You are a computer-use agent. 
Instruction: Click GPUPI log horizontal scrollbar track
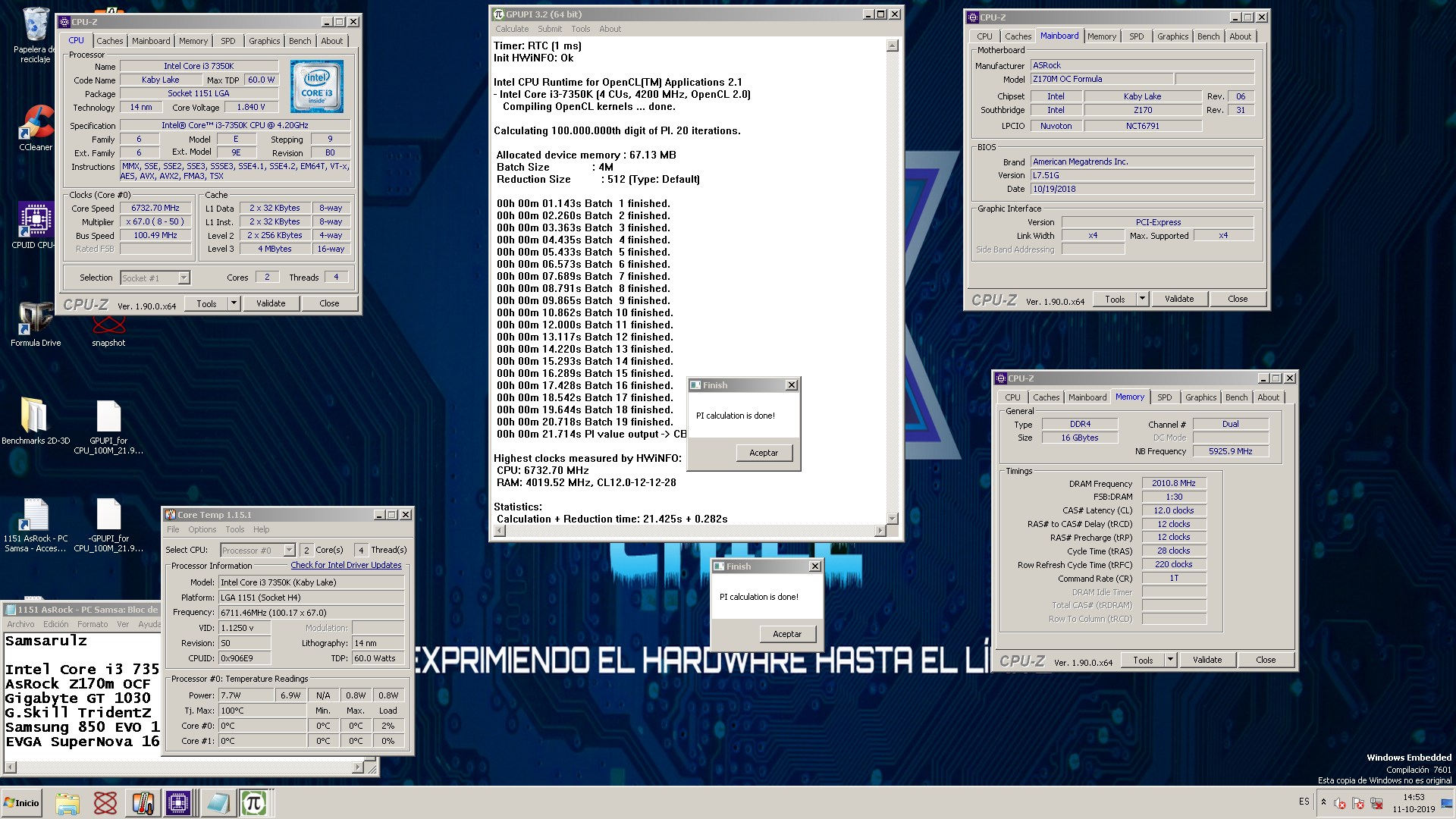click(689, 531)
